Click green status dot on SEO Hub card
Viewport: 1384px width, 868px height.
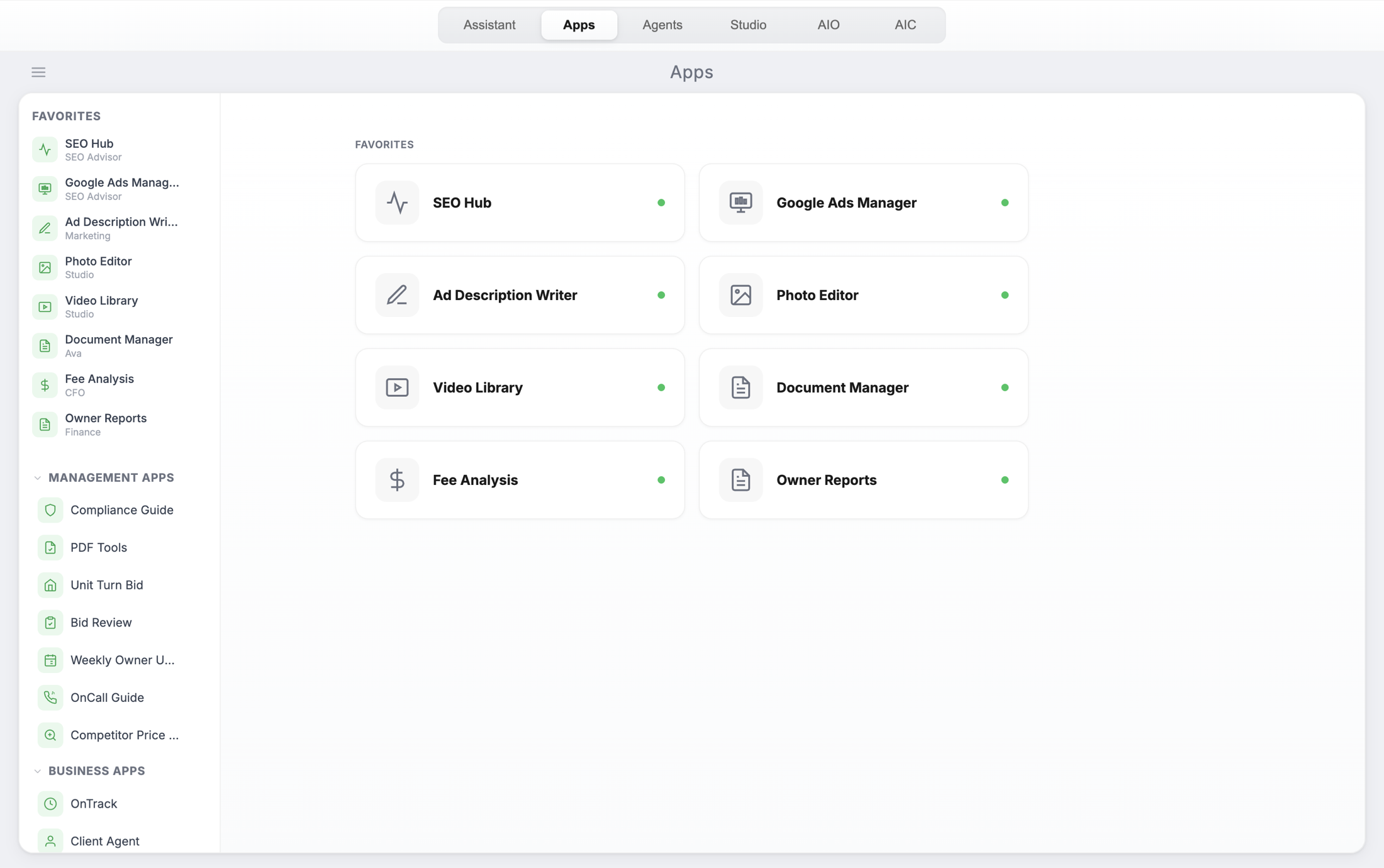point(661,203)
